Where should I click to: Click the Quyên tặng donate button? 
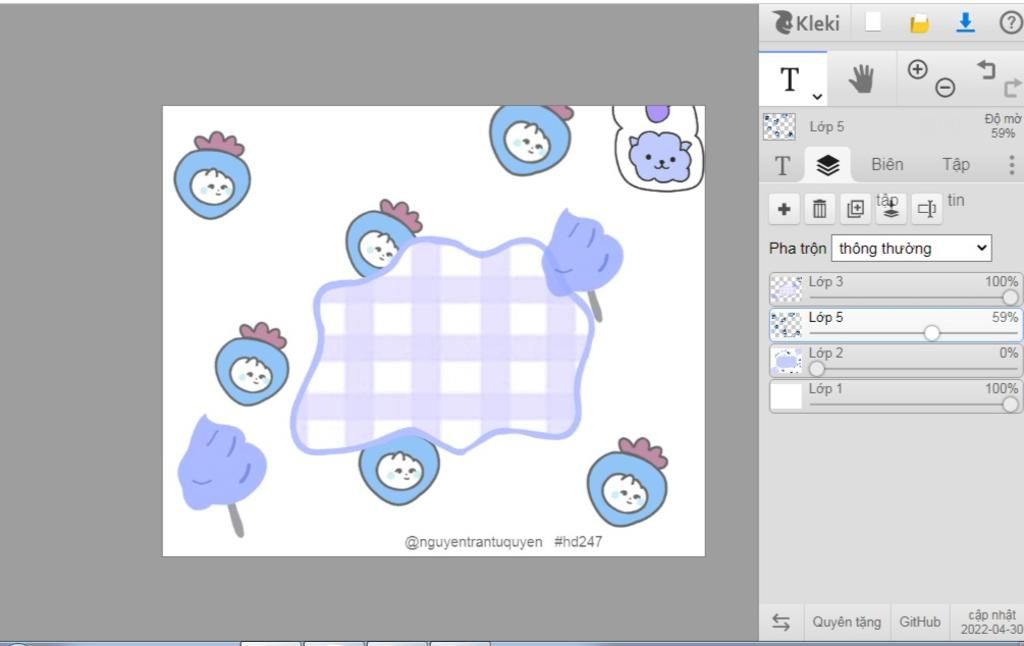(846, 622)
